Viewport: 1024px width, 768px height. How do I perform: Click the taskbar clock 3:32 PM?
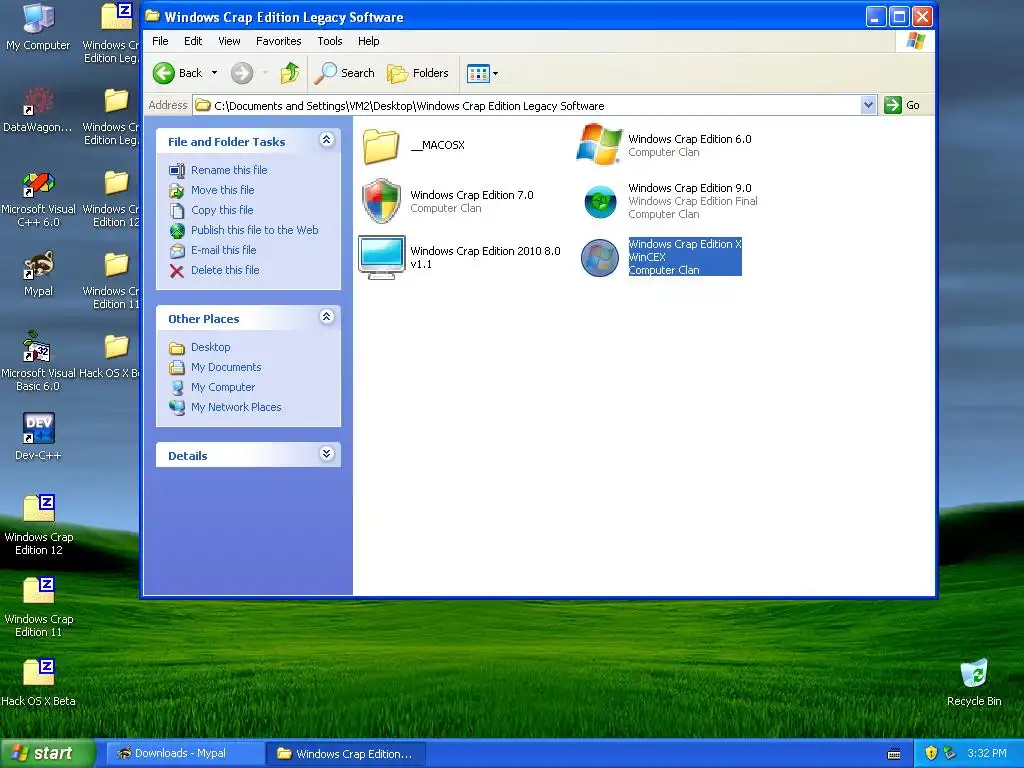point(987,754)
